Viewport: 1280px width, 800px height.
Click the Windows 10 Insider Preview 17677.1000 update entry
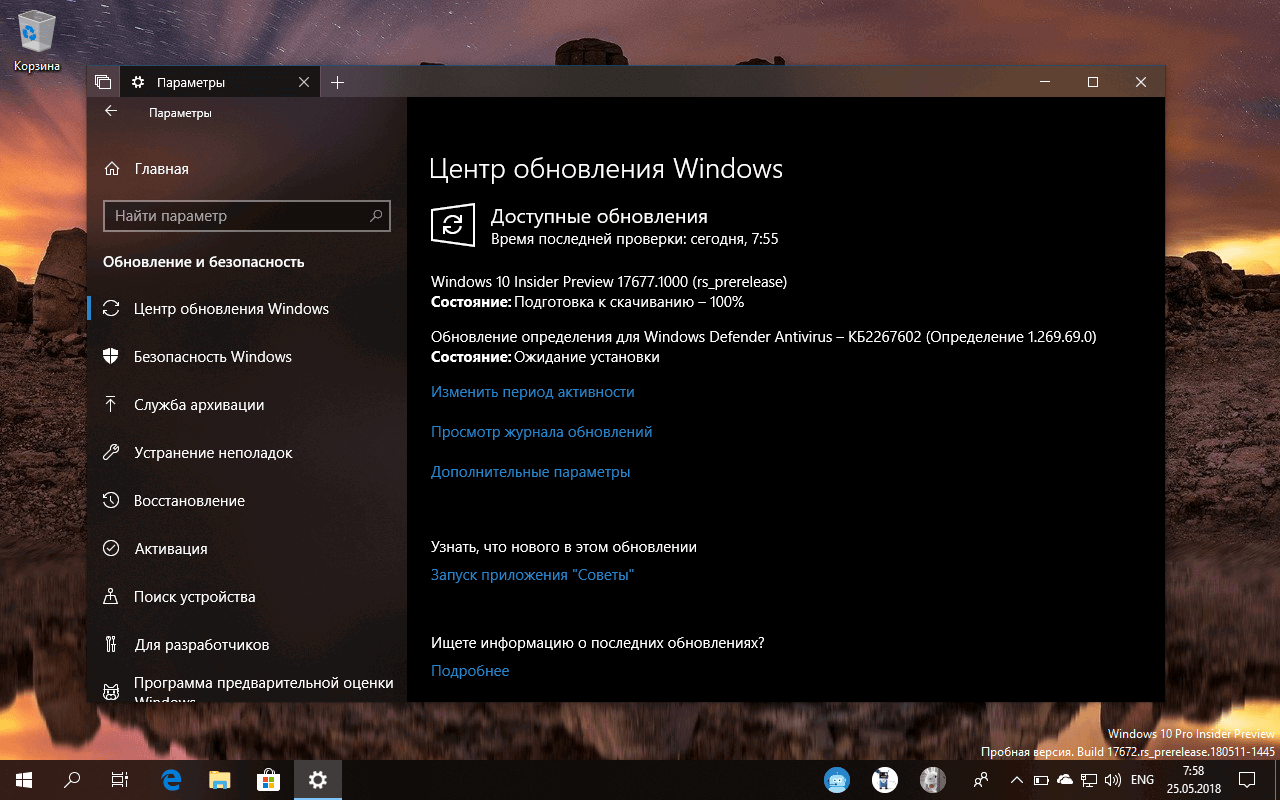pos(609,282)
